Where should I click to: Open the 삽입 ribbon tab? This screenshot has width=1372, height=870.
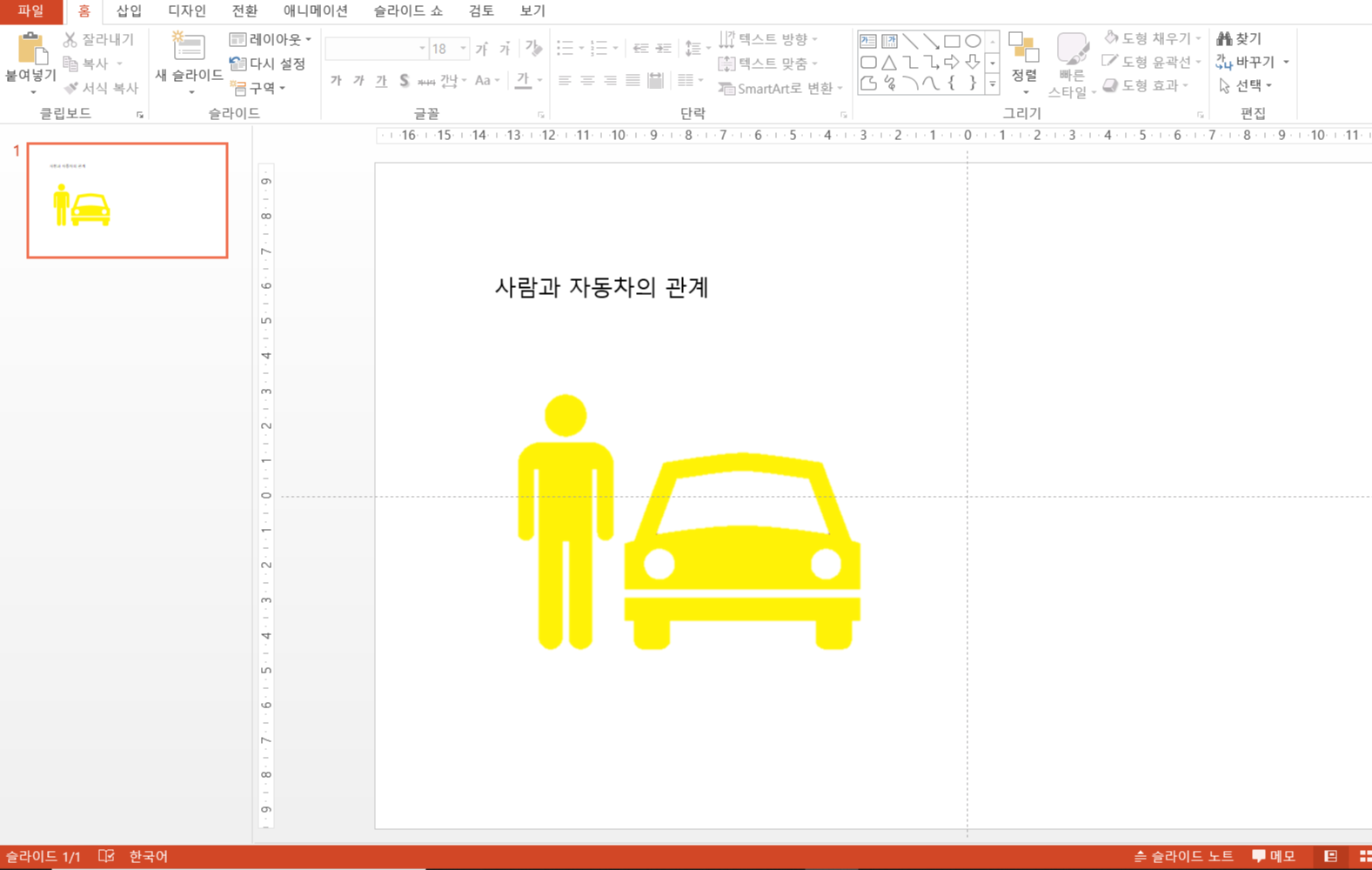[x=129, y=11]
